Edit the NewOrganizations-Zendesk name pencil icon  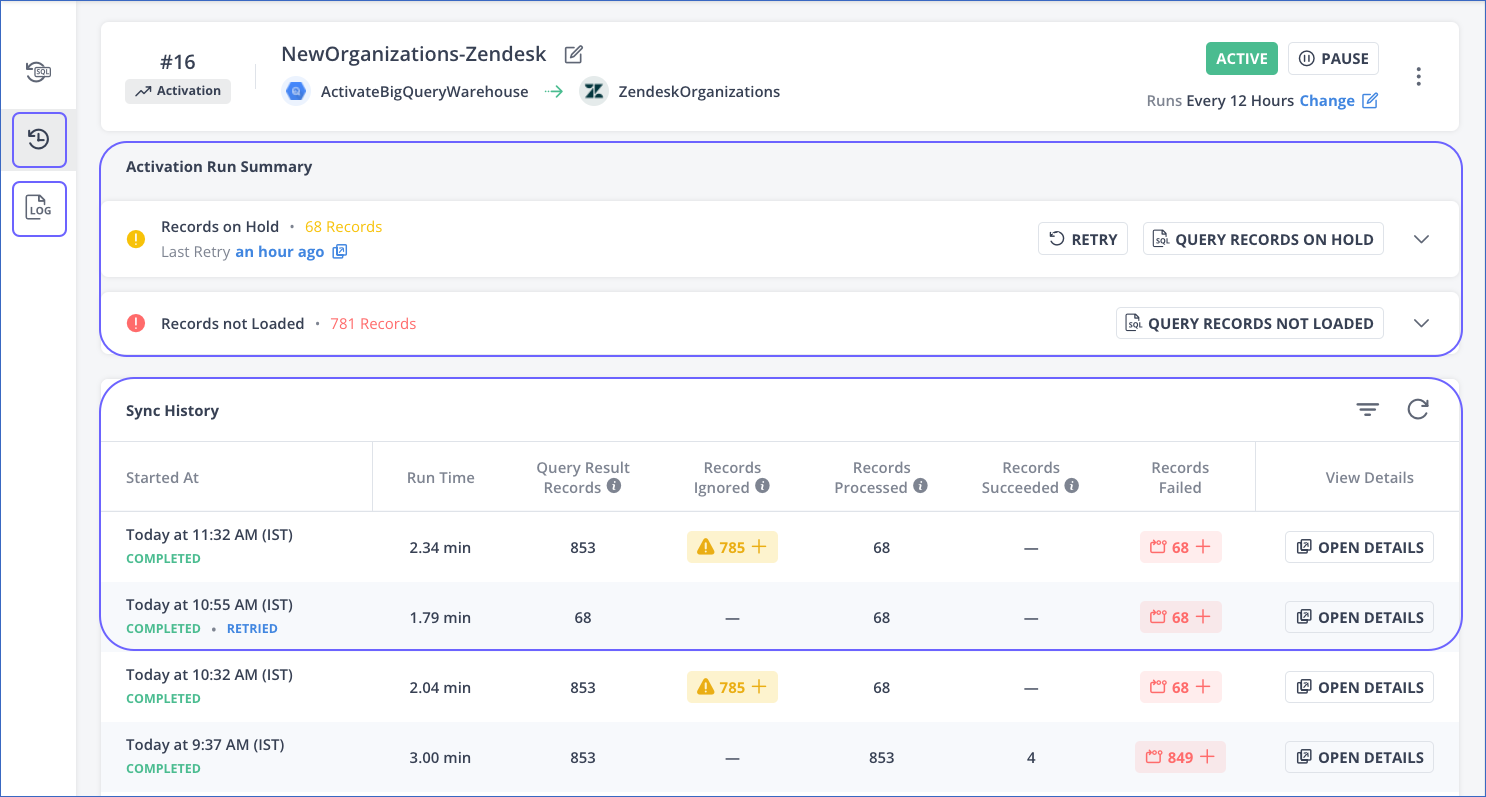pos(573,54)
